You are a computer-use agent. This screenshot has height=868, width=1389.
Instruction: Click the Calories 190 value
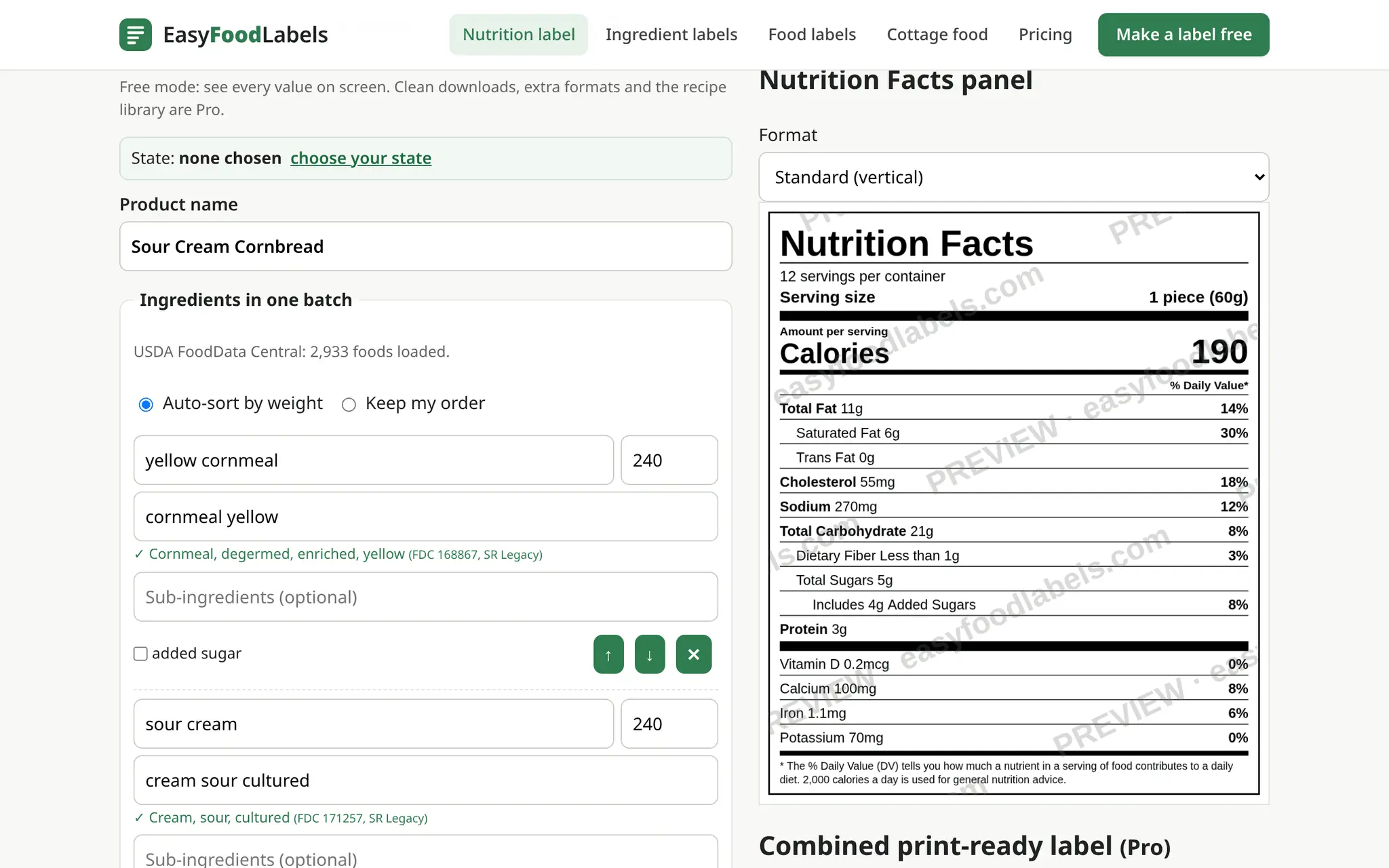click(x=1219, y=352)
